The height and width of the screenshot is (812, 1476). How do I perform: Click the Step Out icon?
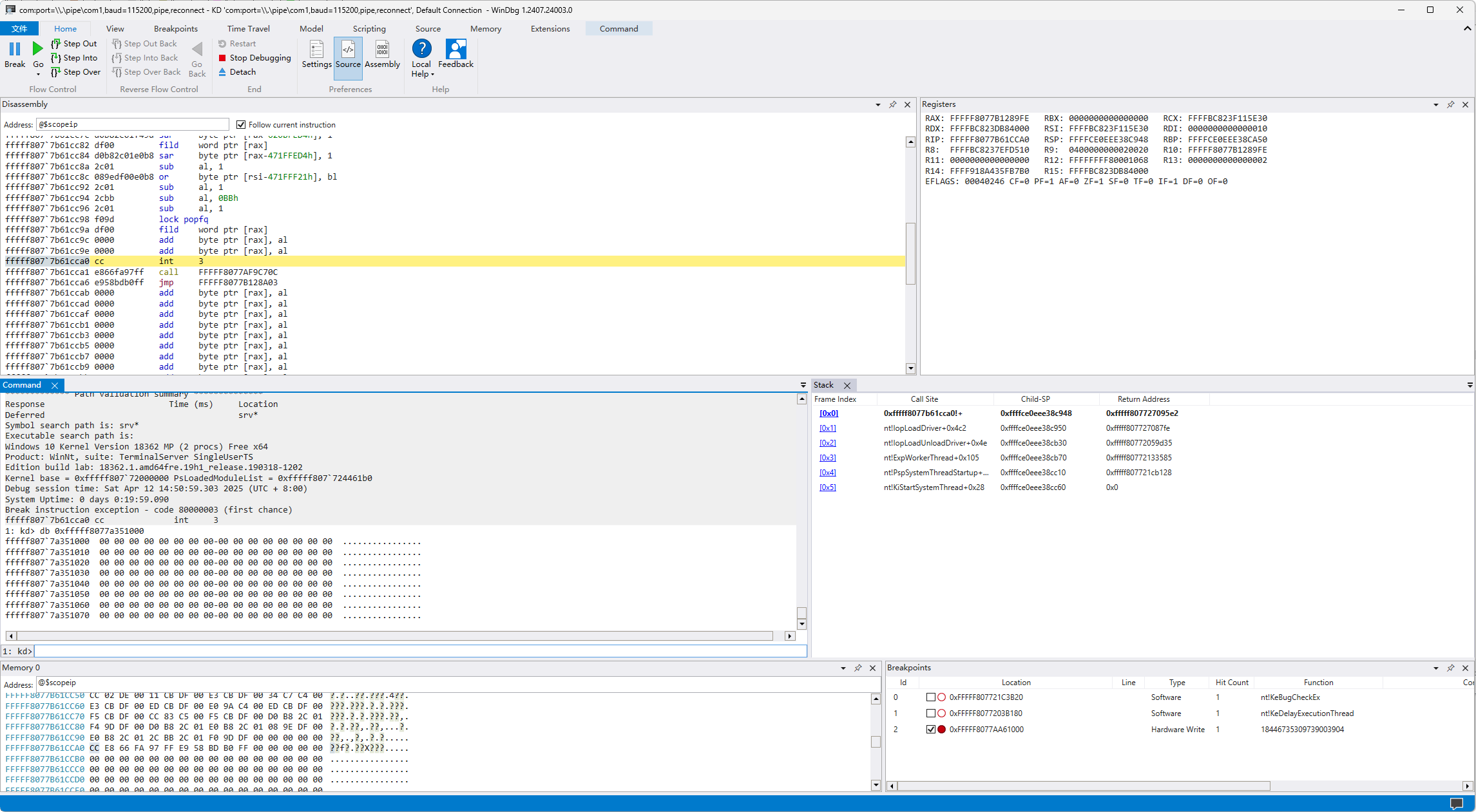[x=55, y=44]
